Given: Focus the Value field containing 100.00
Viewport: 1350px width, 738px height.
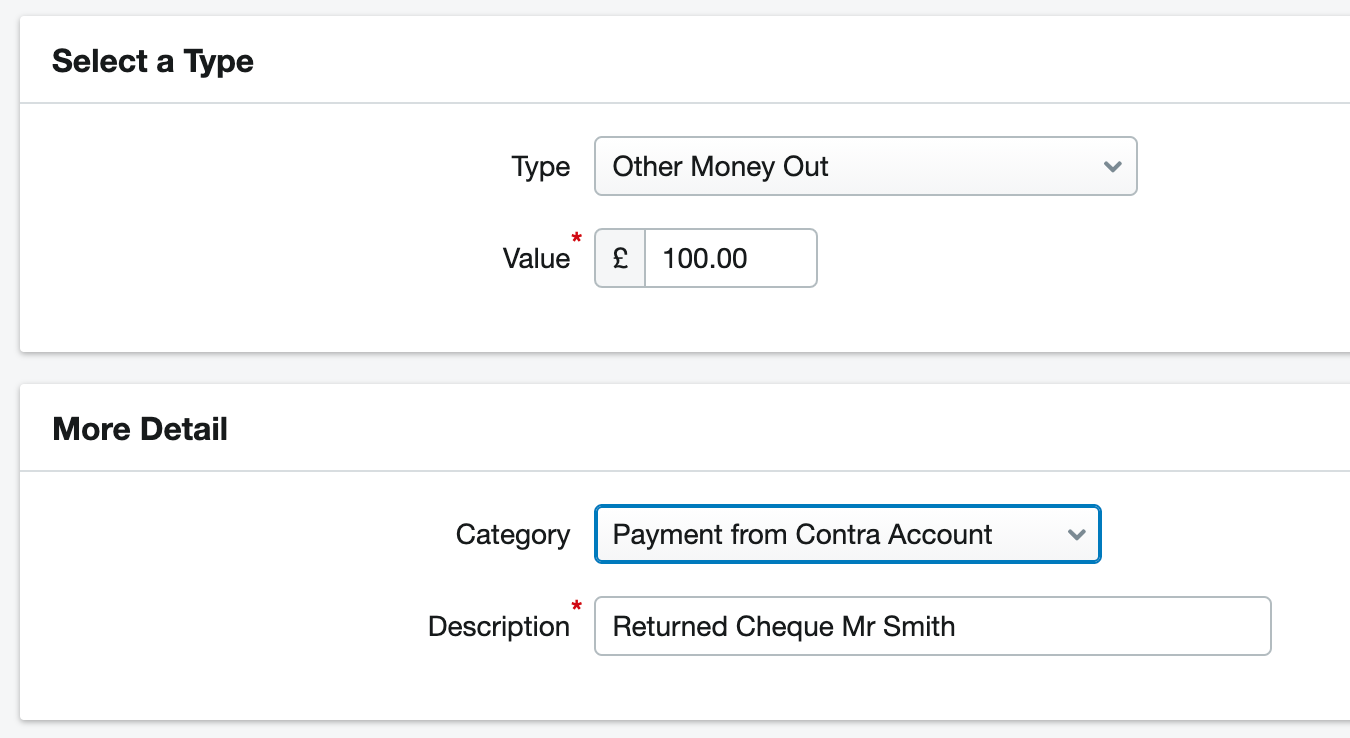Looking at the screenshot, I should pyautogui.click(x=731, y=258).
